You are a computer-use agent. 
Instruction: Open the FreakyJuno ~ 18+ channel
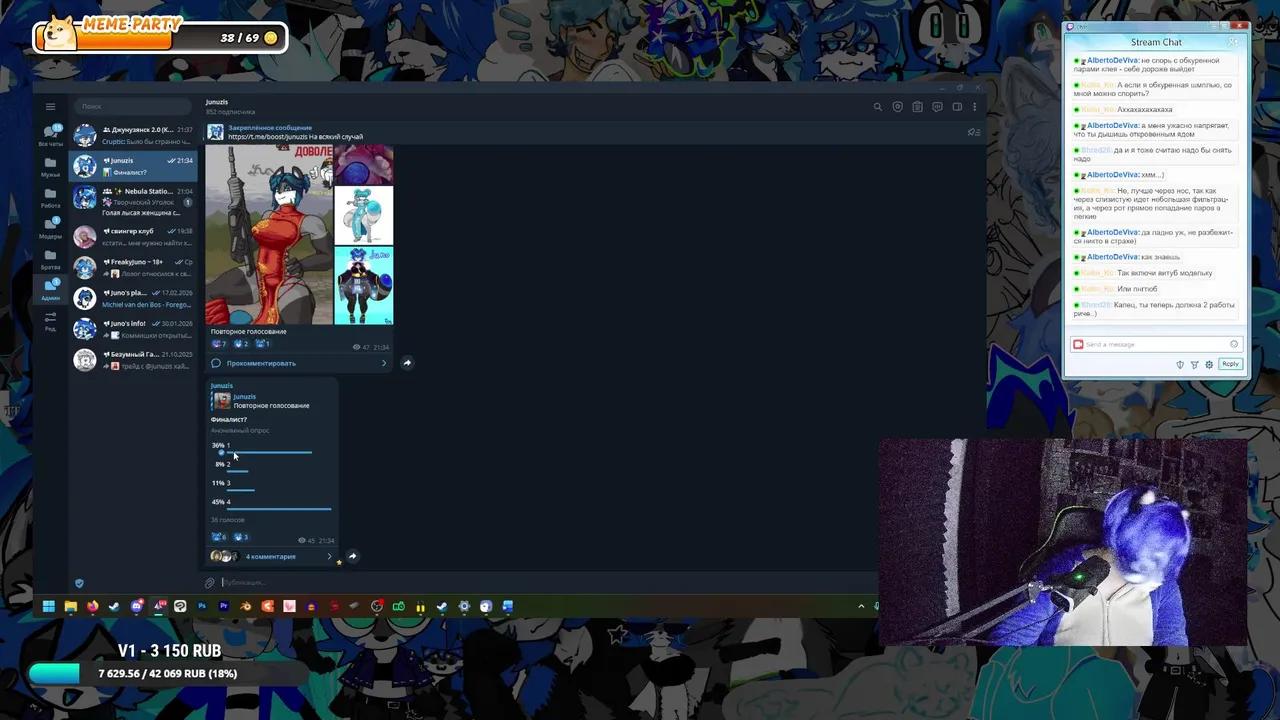pos(133,267)
